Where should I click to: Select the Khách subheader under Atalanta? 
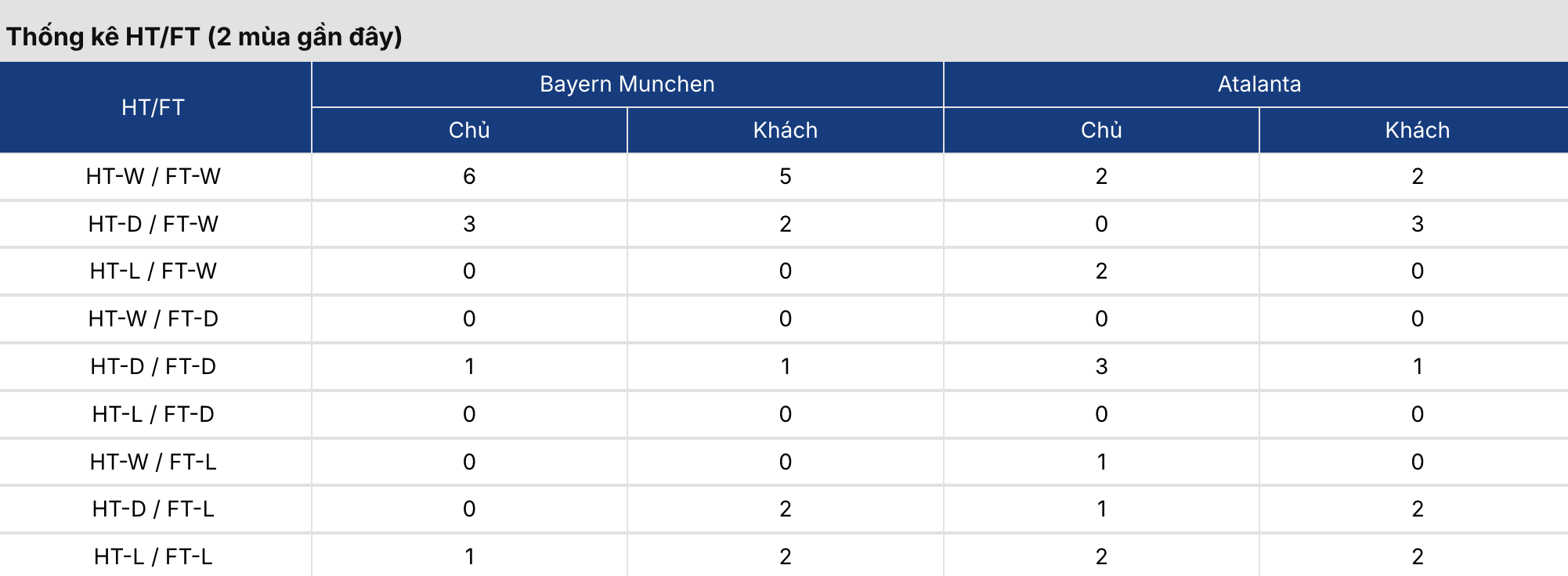[1417, 130]
